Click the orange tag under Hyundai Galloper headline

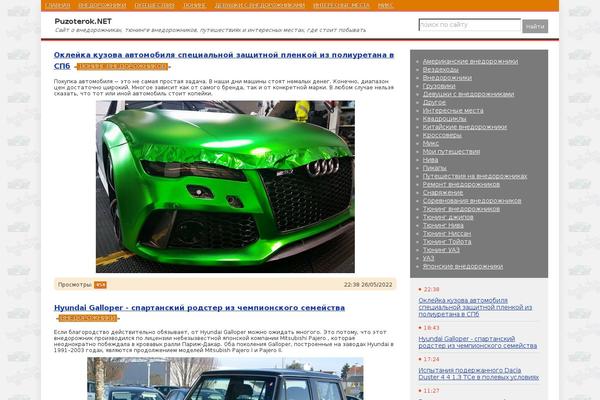tap(88, 318)
